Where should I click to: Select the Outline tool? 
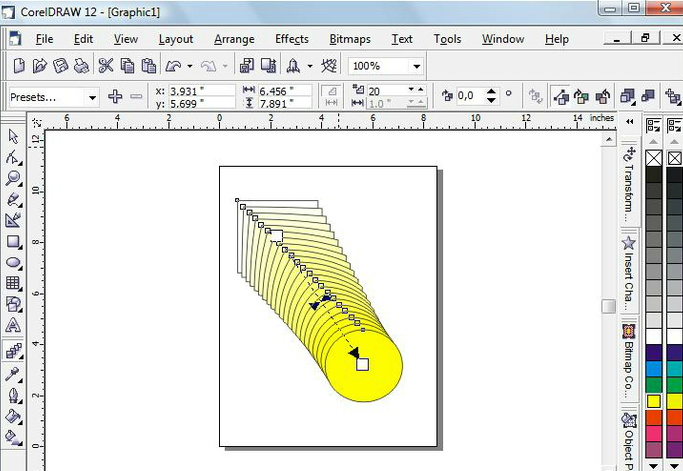[13, 396]
